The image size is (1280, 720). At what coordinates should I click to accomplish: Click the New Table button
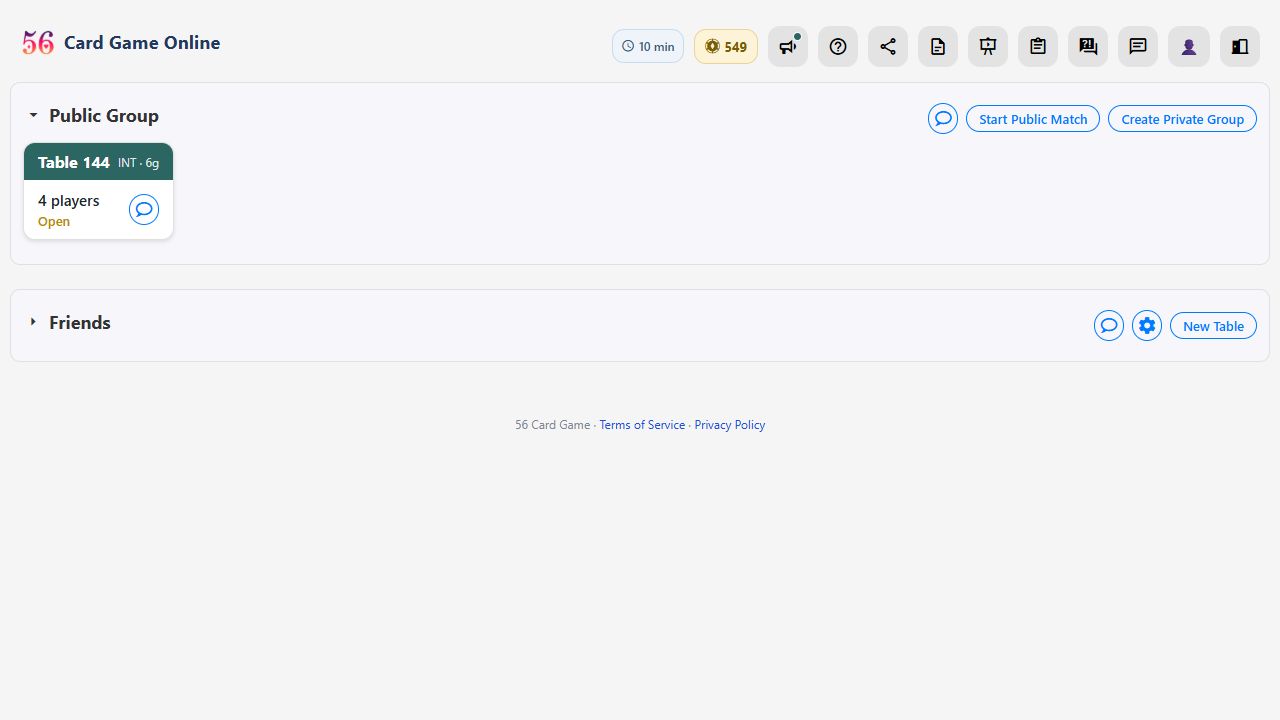pos(1213,326)
